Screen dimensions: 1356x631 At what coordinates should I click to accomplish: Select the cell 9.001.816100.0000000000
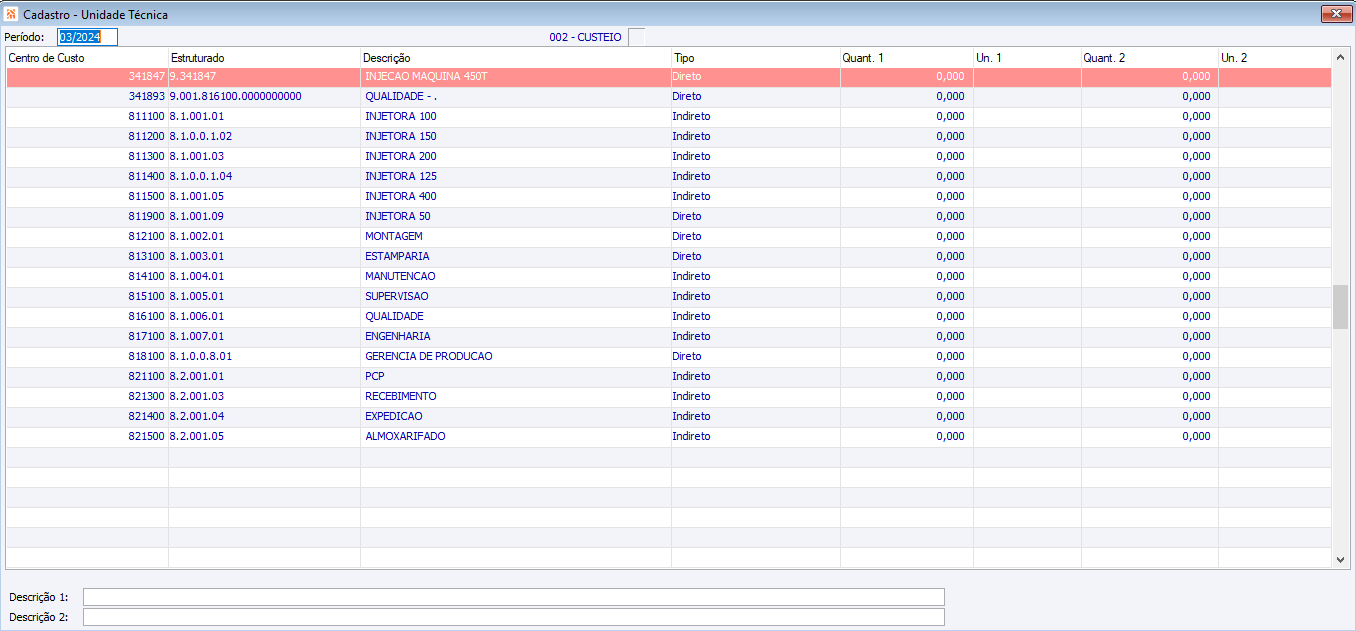264,97
